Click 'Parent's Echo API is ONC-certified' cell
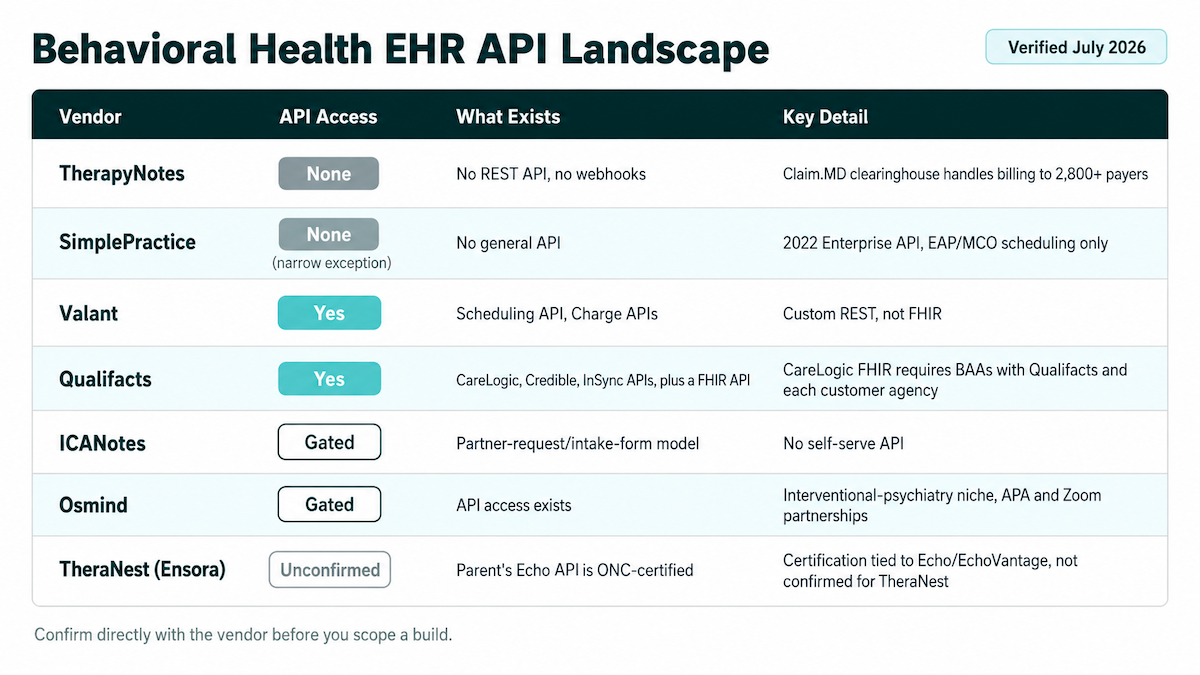This screenshot has height=675, width=1200. pos(575,570)
